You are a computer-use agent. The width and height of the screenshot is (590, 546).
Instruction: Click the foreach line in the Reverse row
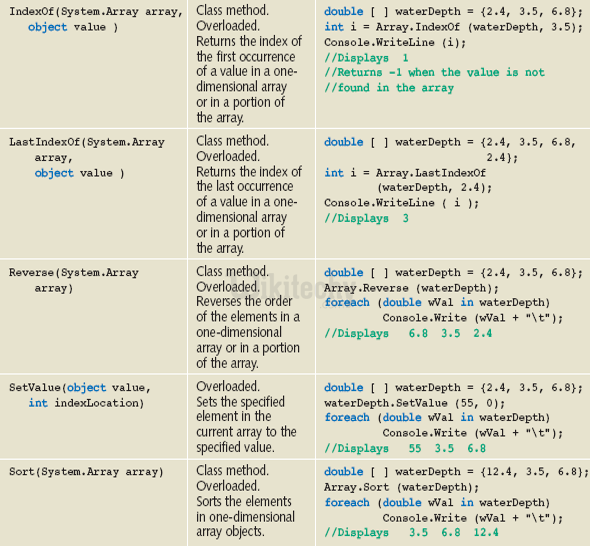click(x=437, y=303)
